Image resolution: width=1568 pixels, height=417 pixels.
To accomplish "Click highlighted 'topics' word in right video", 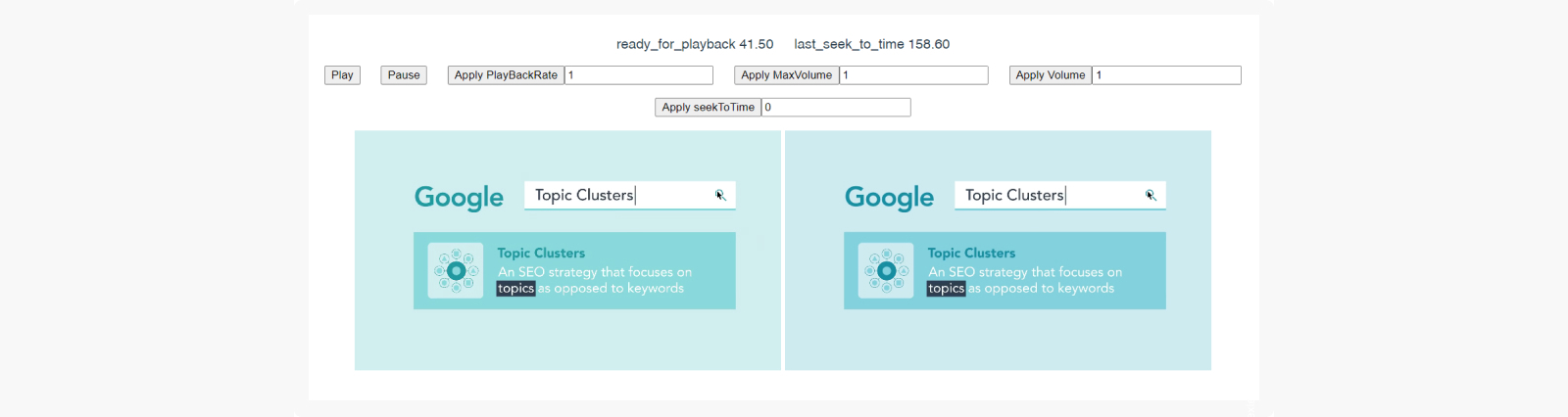I will pos(946,288).
